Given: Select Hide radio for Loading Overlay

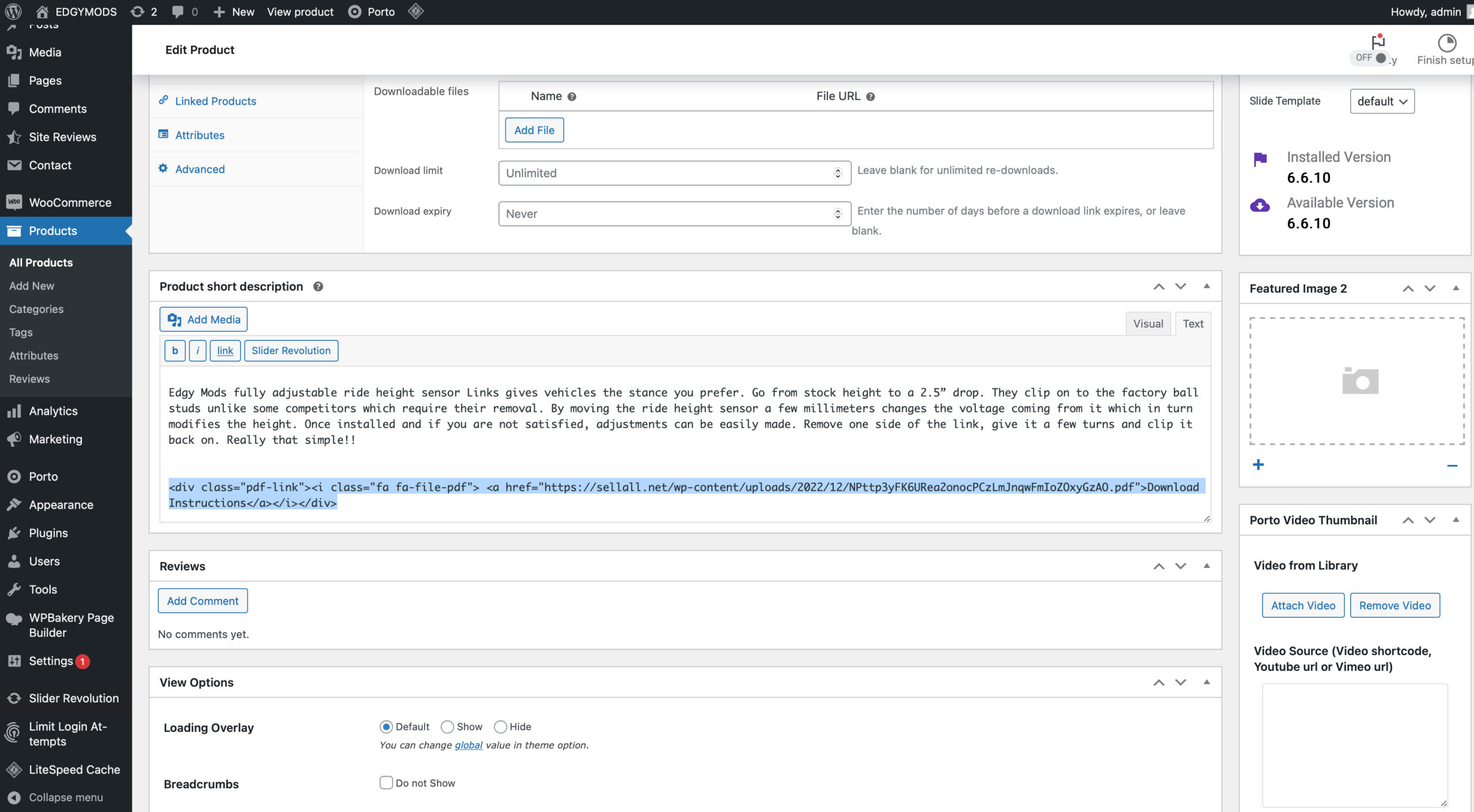Looking at the screenshot, I should pos(500,727).
